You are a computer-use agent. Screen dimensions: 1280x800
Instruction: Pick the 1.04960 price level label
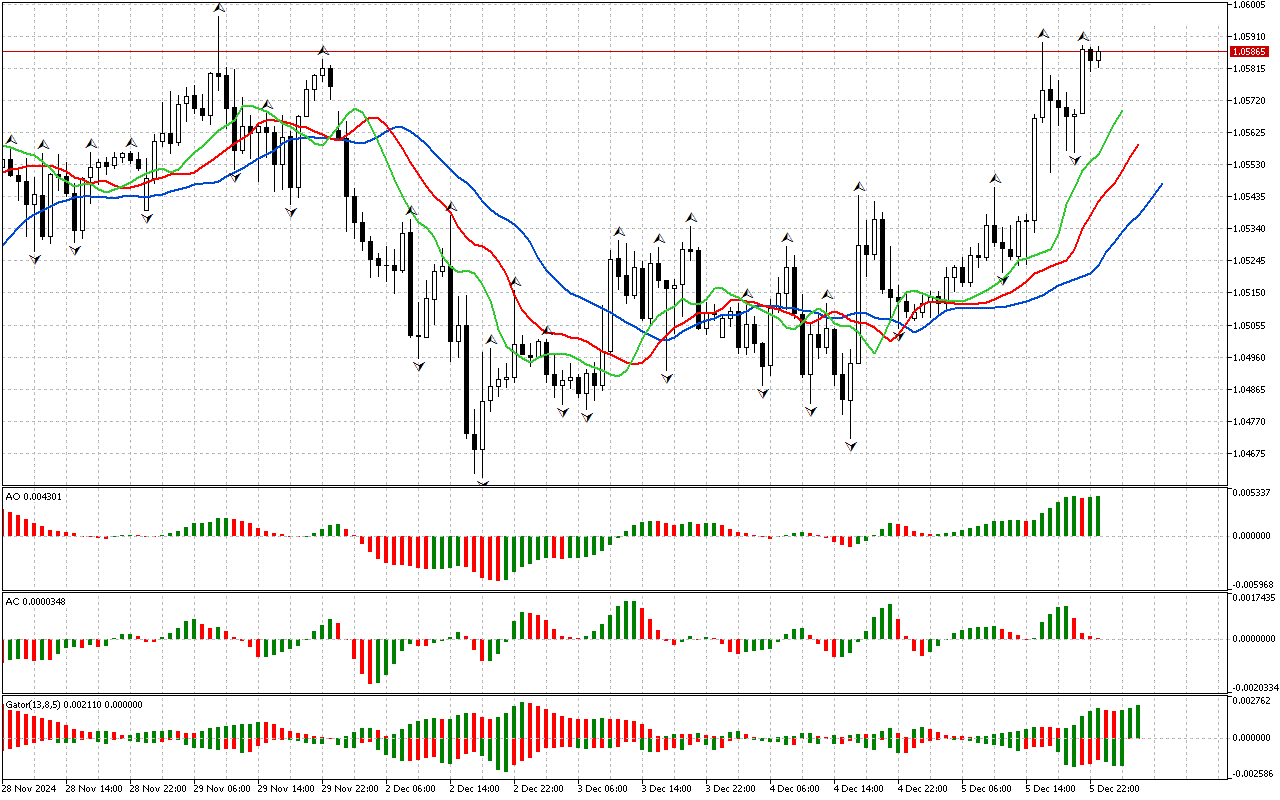(x=1250, y=358)
